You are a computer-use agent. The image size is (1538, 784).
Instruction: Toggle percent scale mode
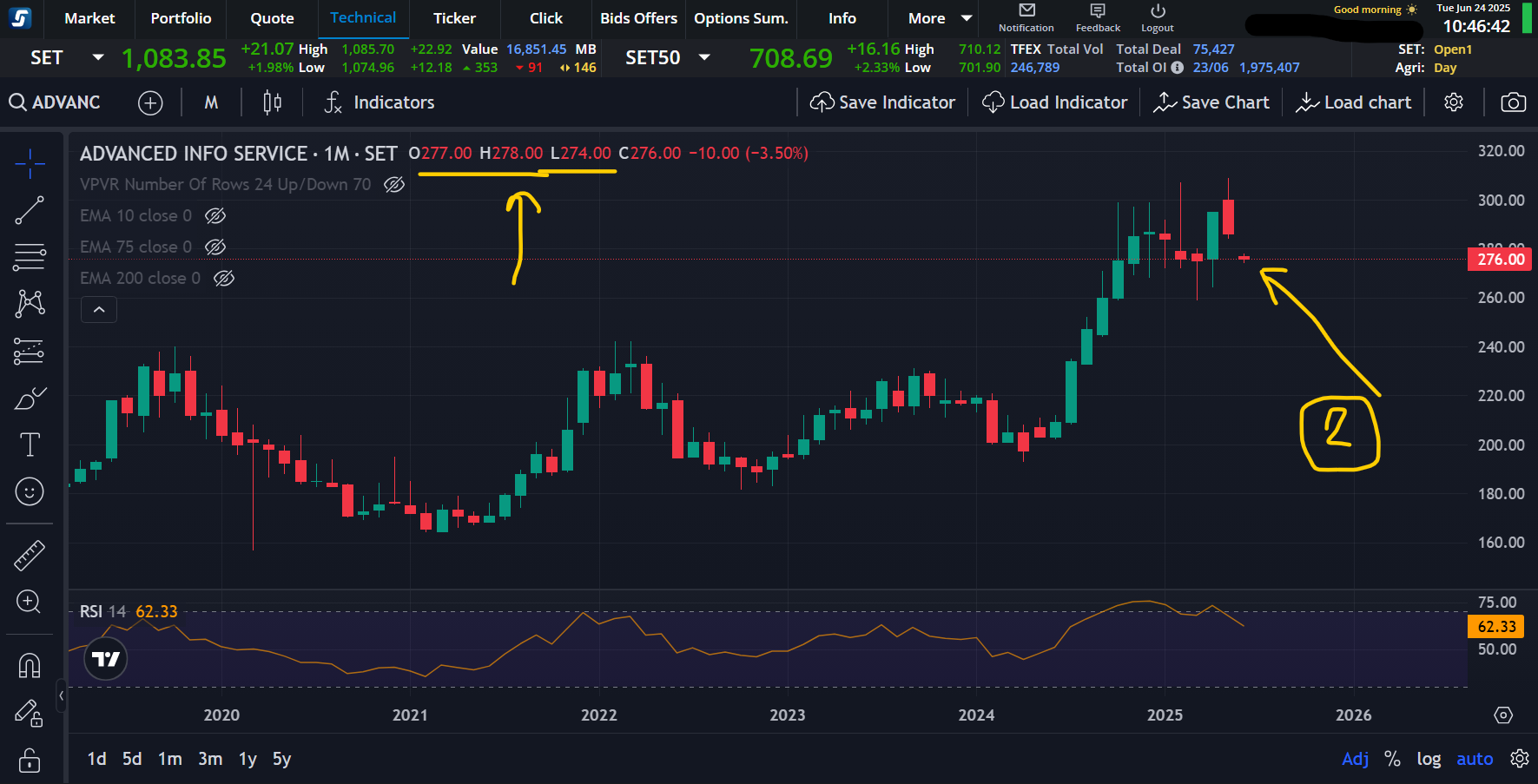[x=1392, y=759]
